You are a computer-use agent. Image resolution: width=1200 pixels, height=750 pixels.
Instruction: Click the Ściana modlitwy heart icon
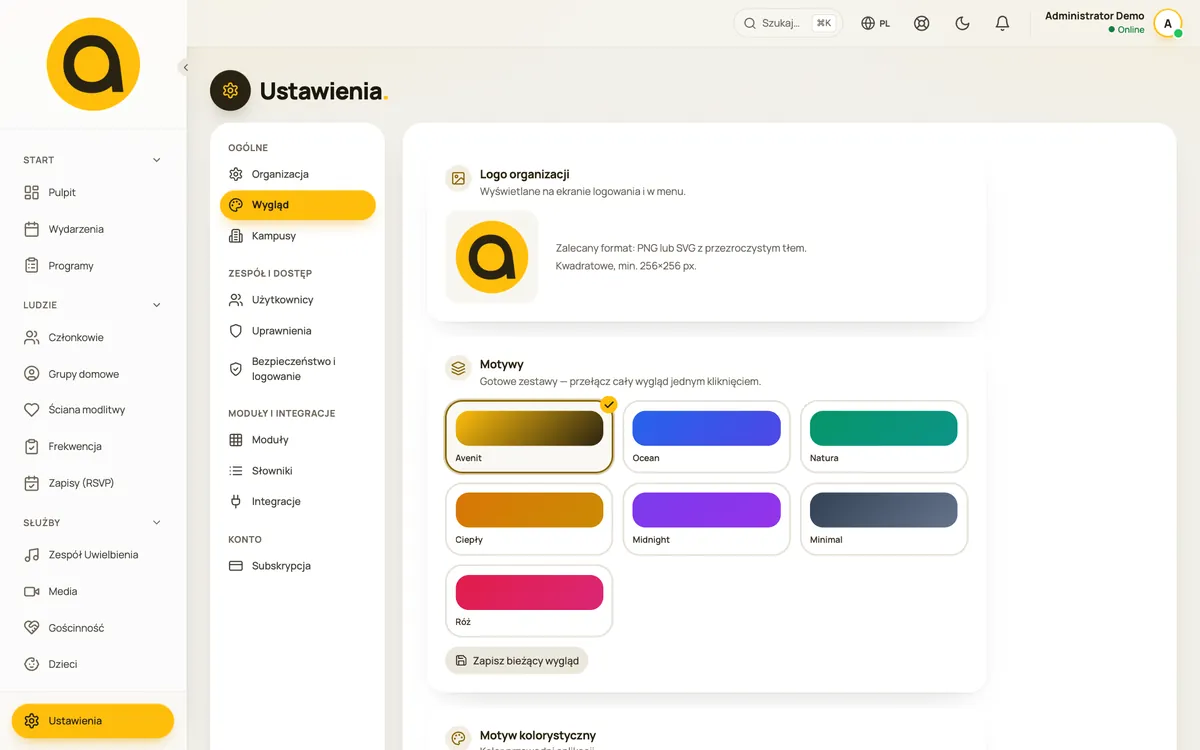coord(31,410)
